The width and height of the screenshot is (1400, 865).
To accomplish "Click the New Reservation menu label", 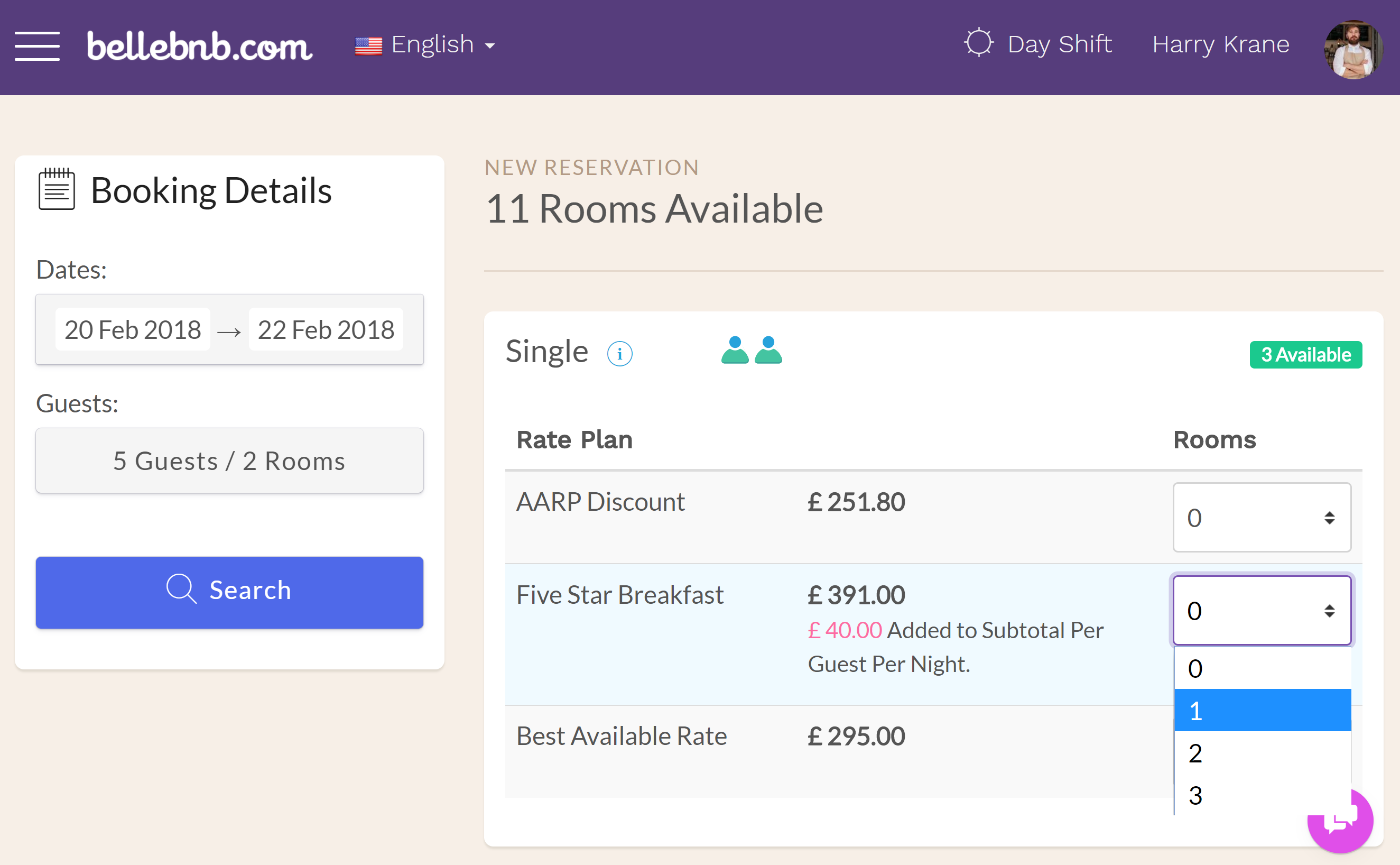I will tap(592, 166).
